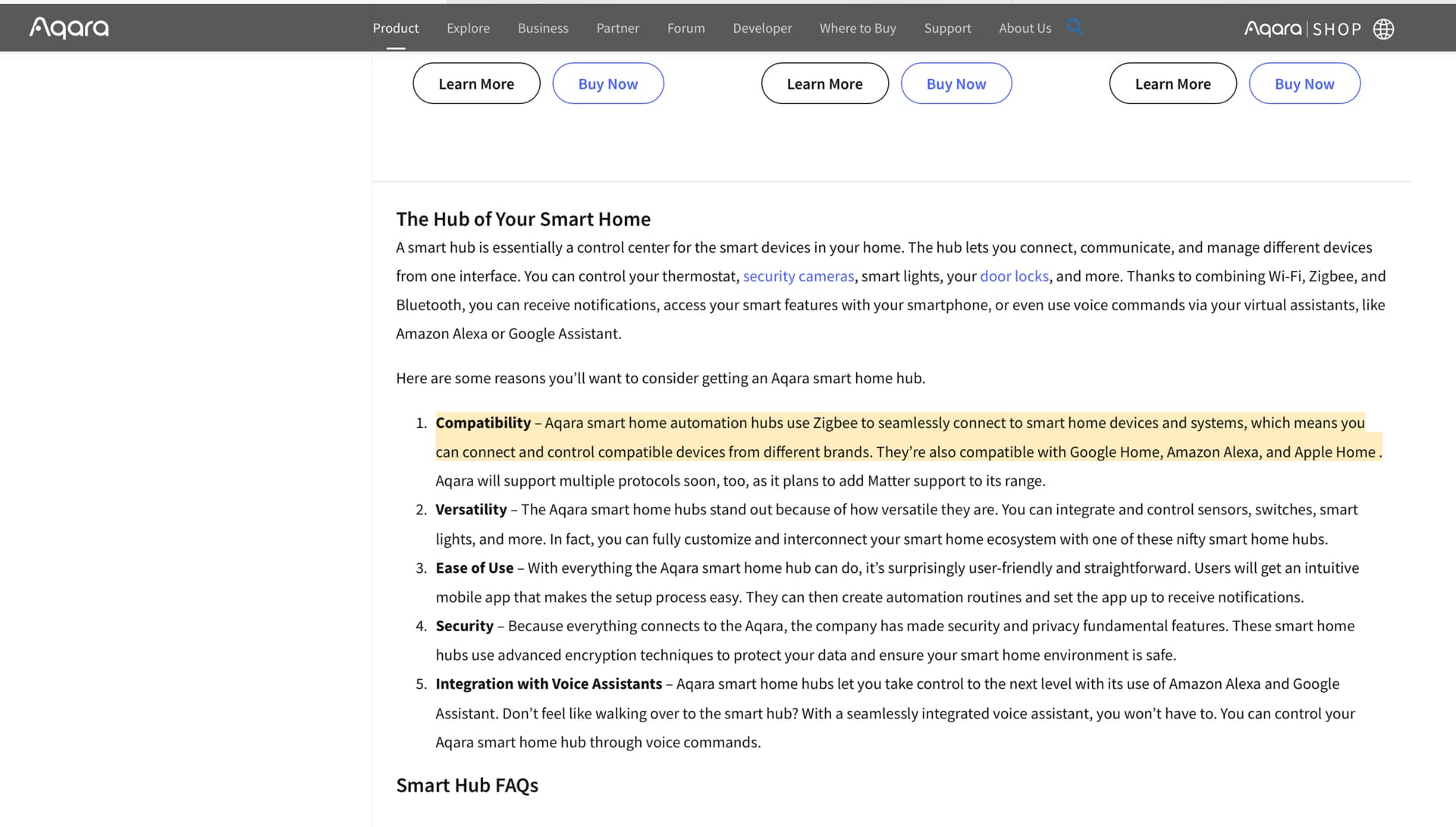1456x827 pixels.
Task: Follow the door locks link
Action: (1014, 276)
